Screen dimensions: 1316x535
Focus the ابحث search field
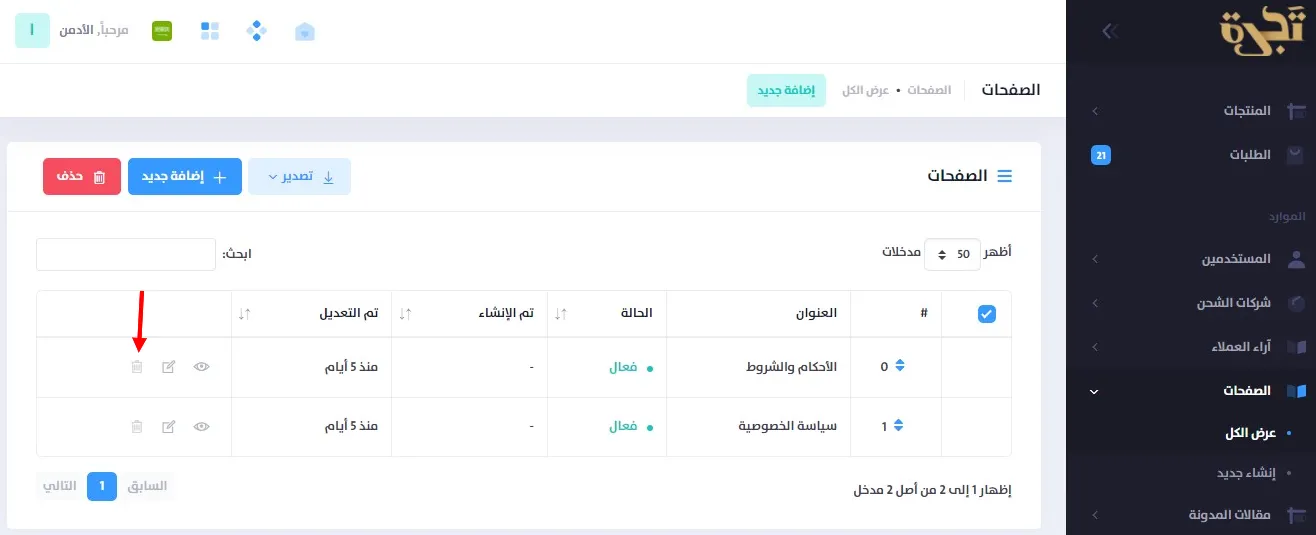[126, 254]
